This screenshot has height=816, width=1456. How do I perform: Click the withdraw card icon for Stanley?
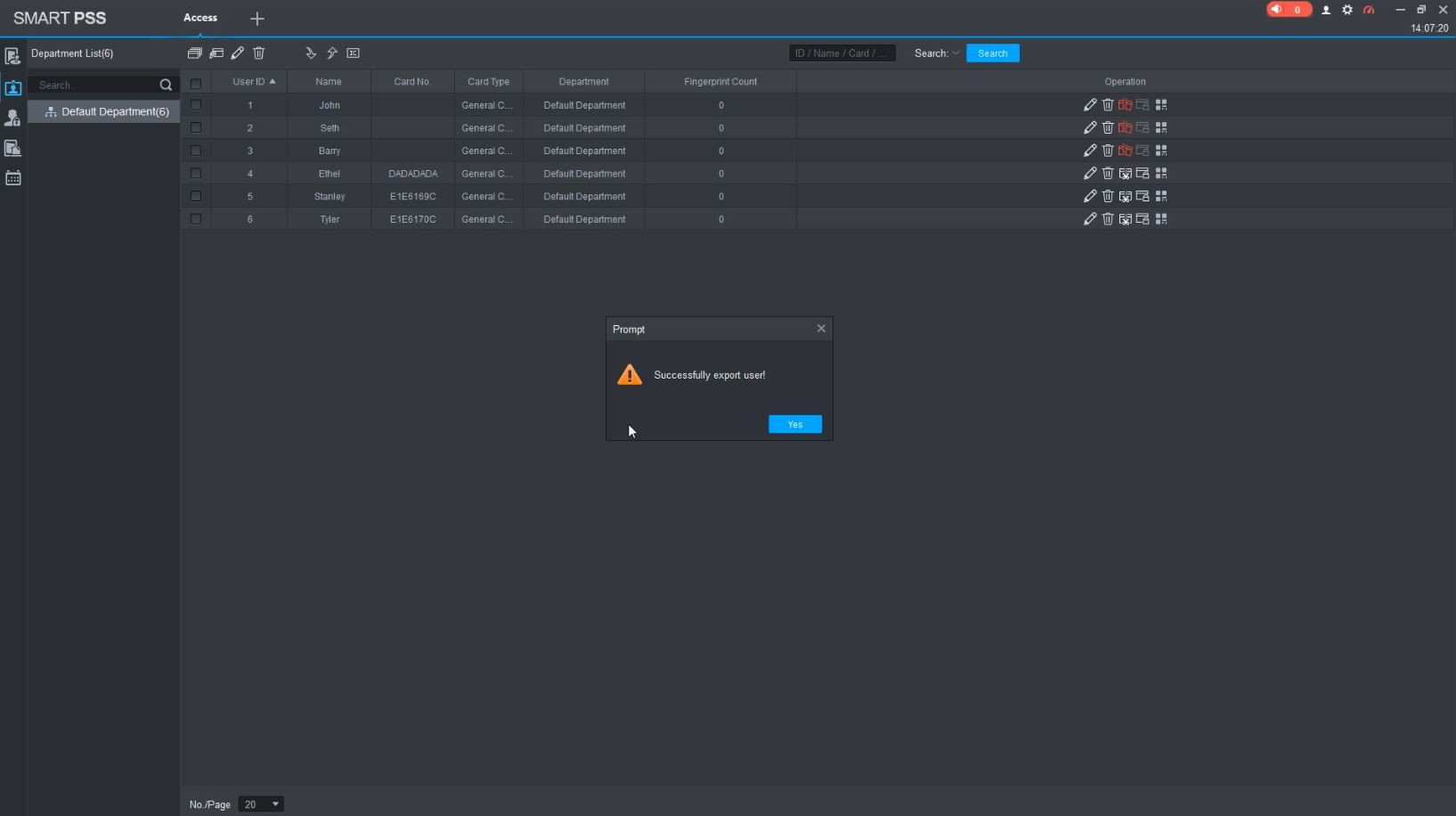click(1126, 197)
